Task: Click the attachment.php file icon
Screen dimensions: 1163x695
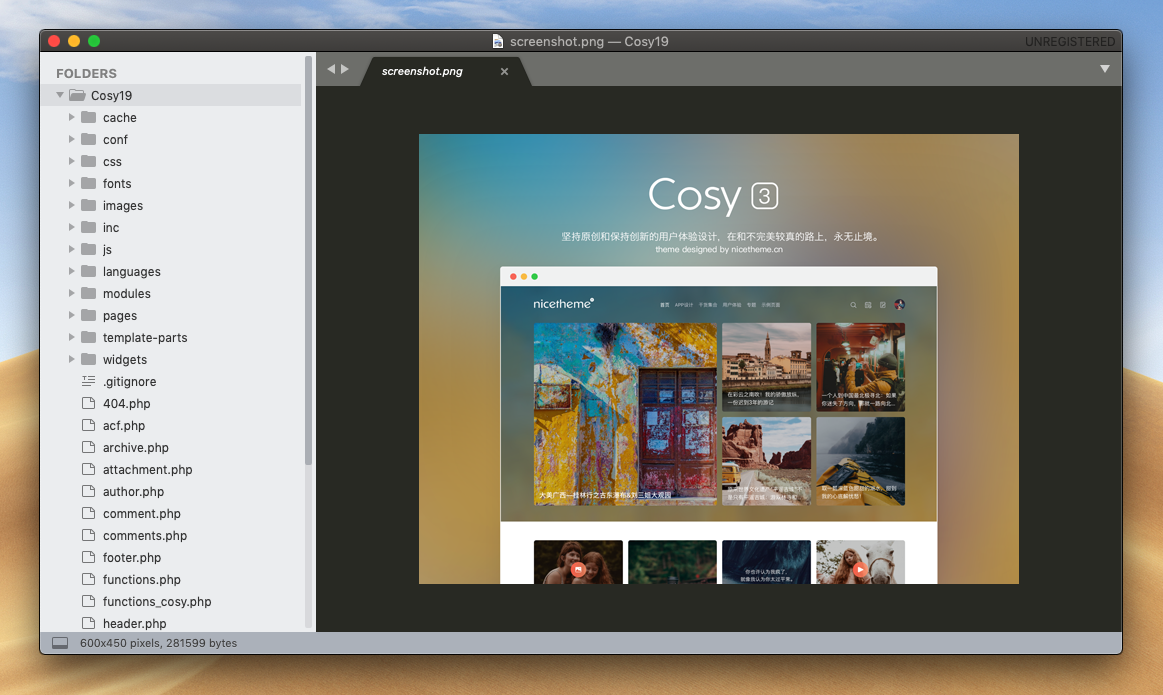Action: pos(88,470)
